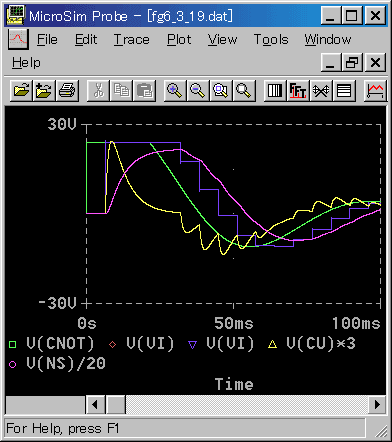Restore the inner document window
Image resolution: width=392 pixels, height=442 pixels.
pyautogui.click(x=352, y=63)
